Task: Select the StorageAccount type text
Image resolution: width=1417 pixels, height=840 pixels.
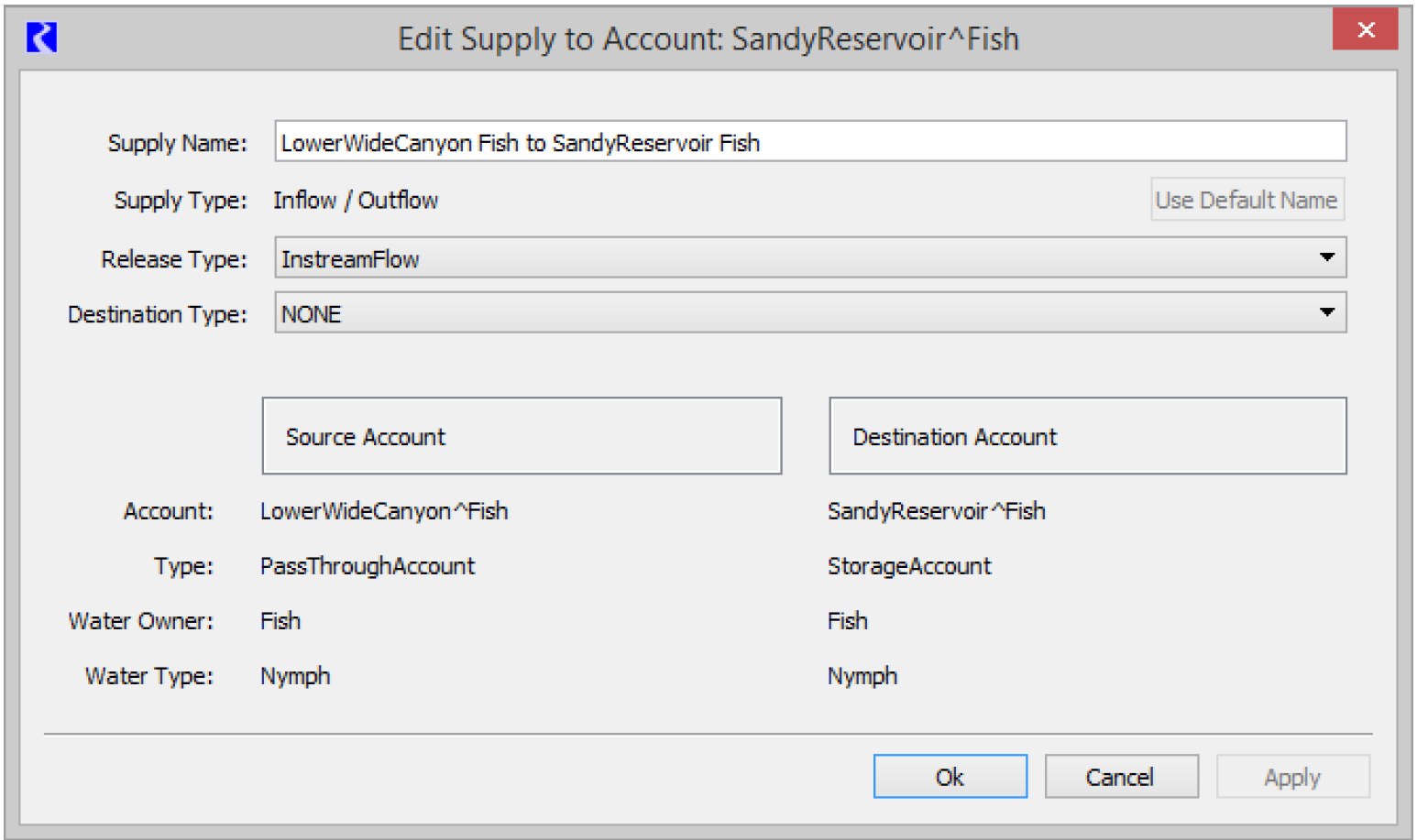Action: click(x=909, y=566)
